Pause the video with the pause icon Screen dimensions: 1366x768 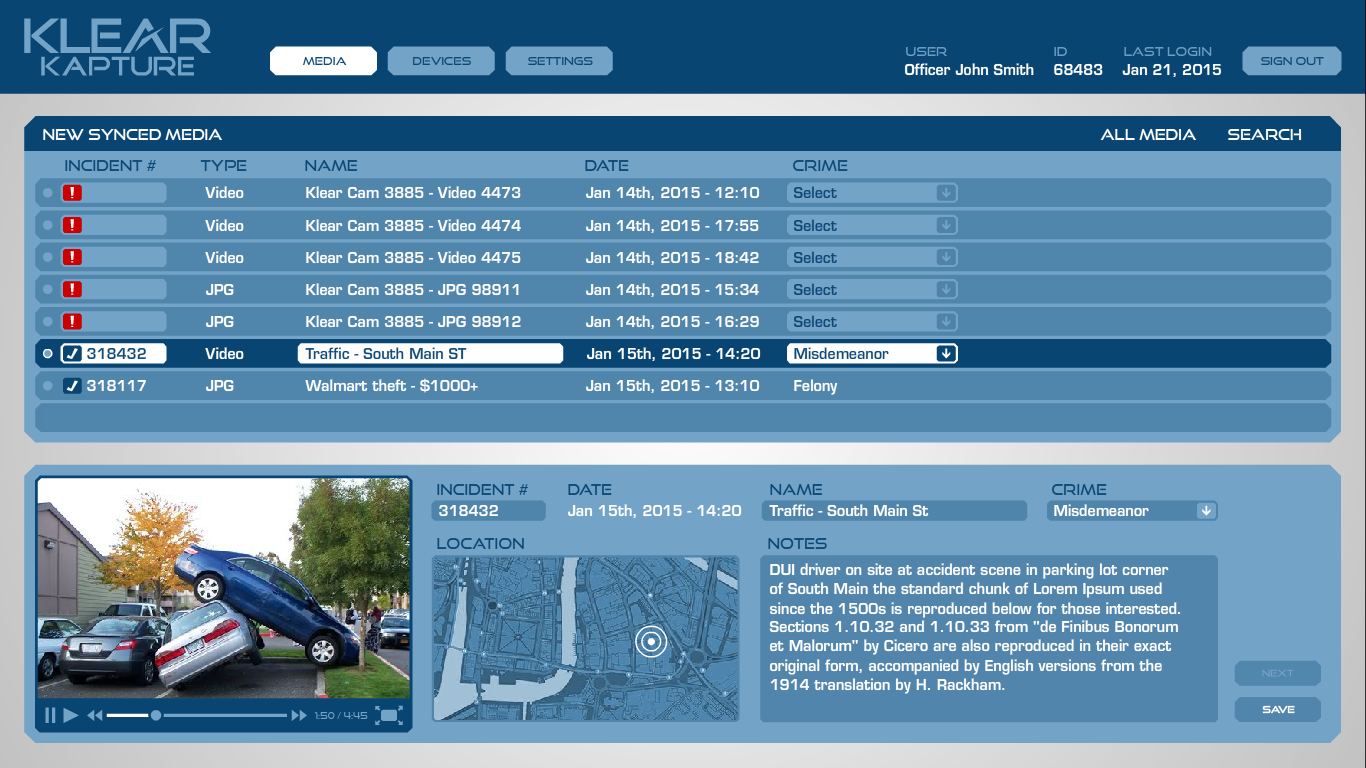pos(49,715)
